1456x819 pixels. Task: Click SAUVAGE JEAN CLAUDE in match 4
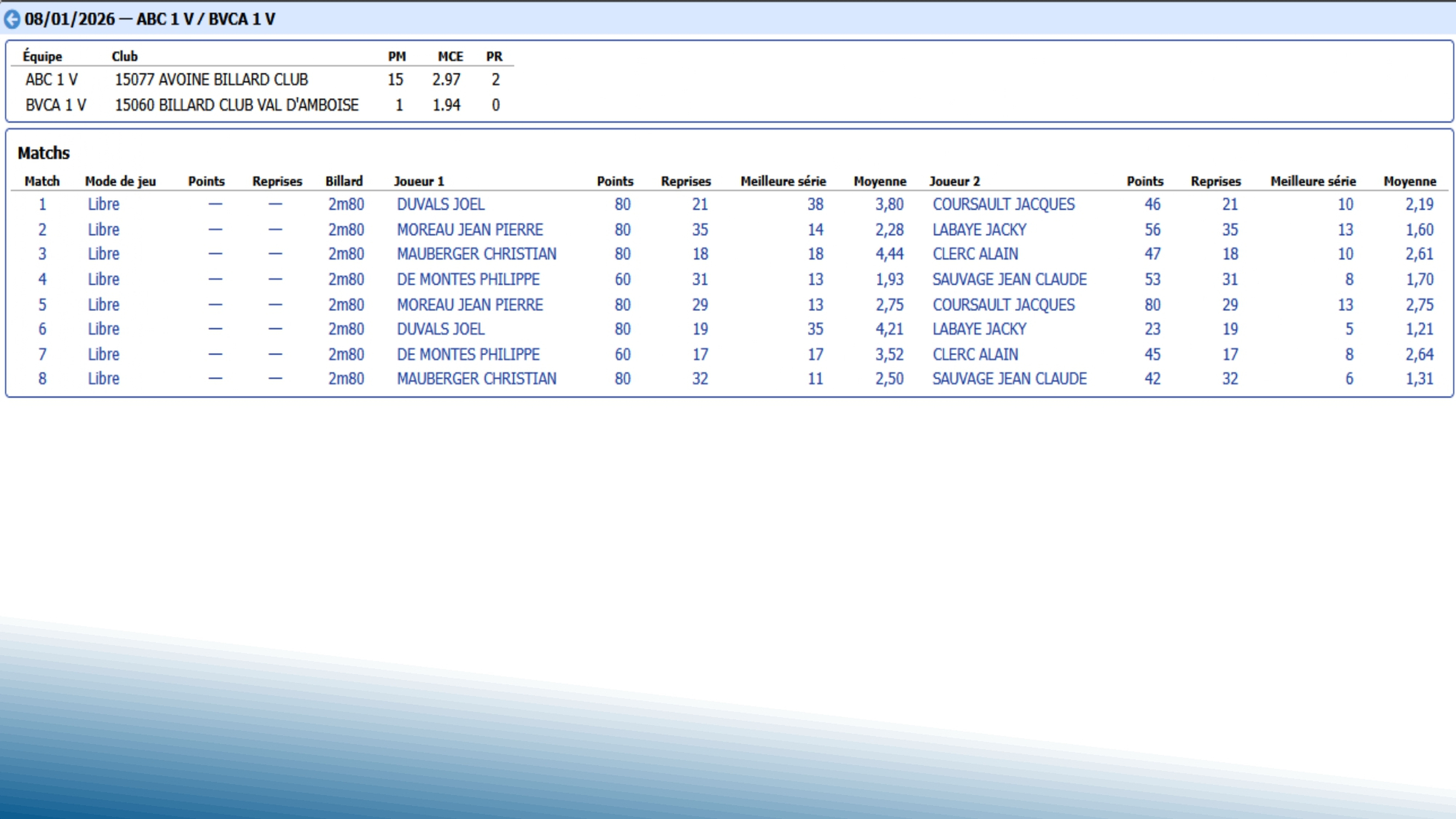point(1009,279)
